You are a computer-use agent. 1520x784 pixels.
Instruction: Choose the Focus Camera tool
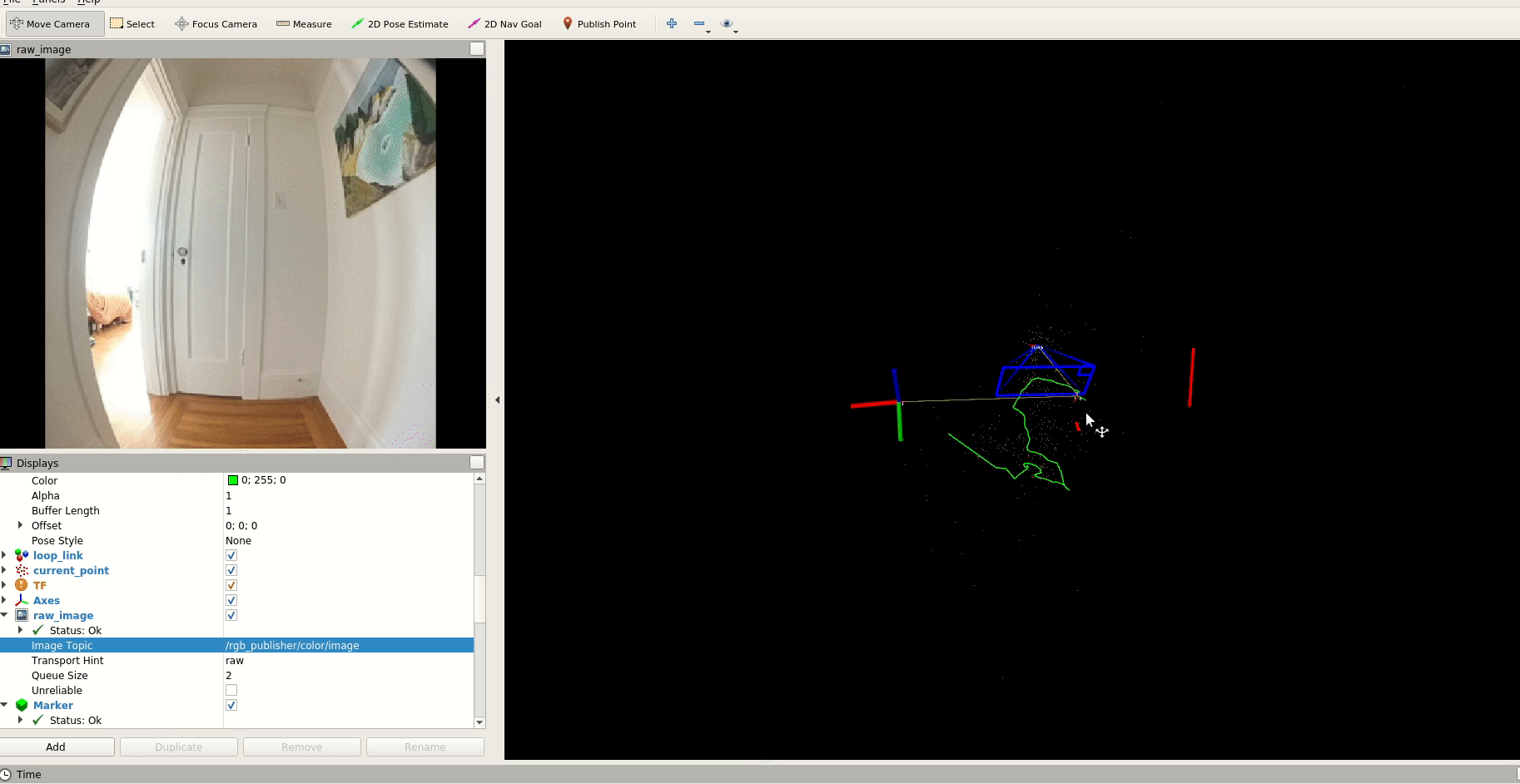[216, 24]
